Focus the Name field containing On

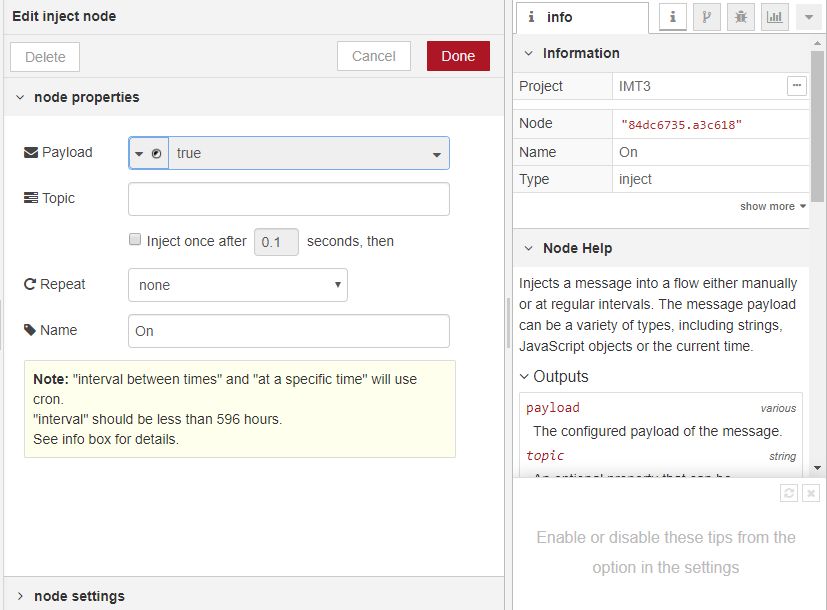coord(289,331)
